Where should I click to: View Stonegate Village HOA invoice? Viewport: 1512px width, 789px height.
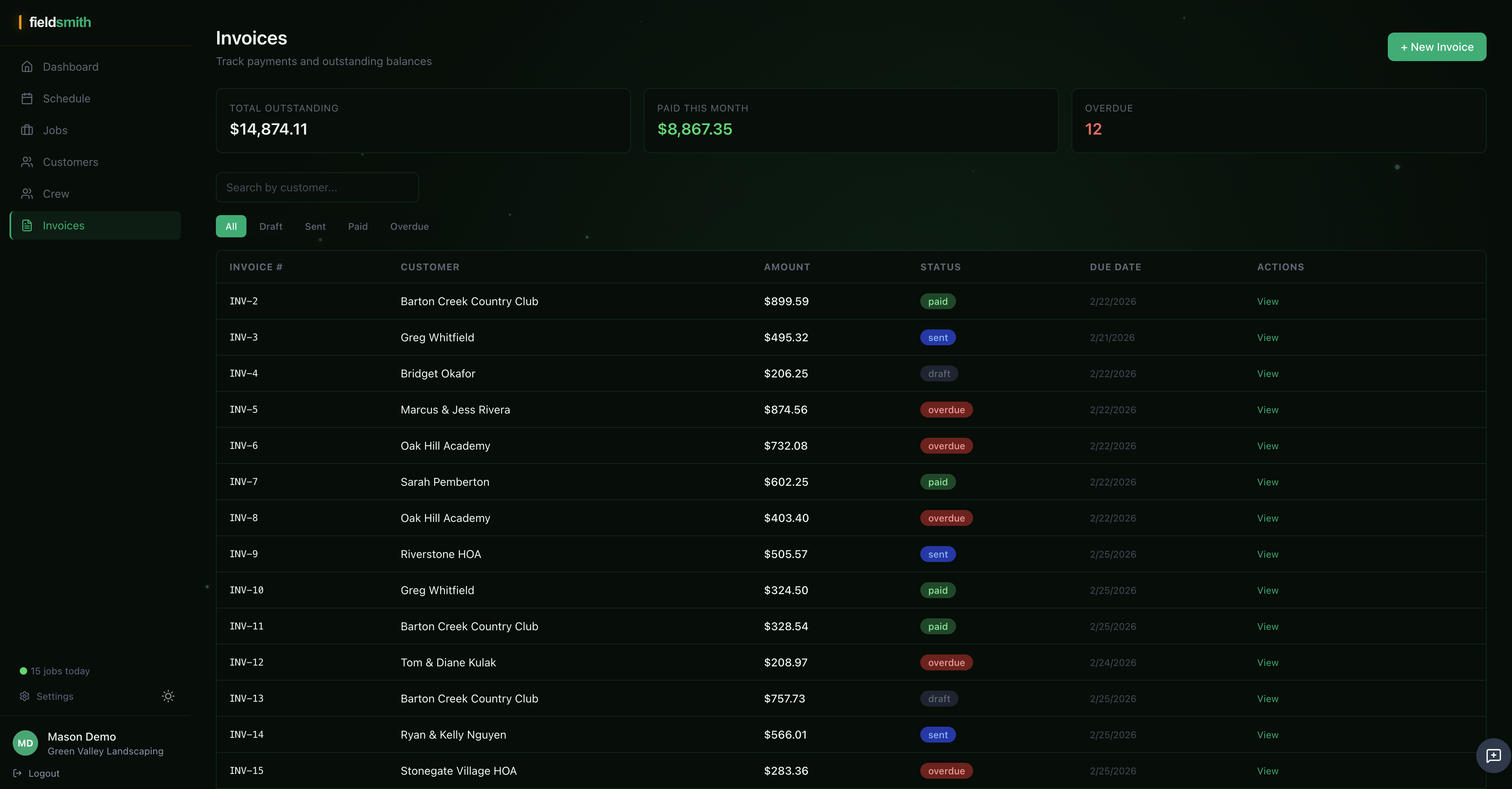[1268, 771]
